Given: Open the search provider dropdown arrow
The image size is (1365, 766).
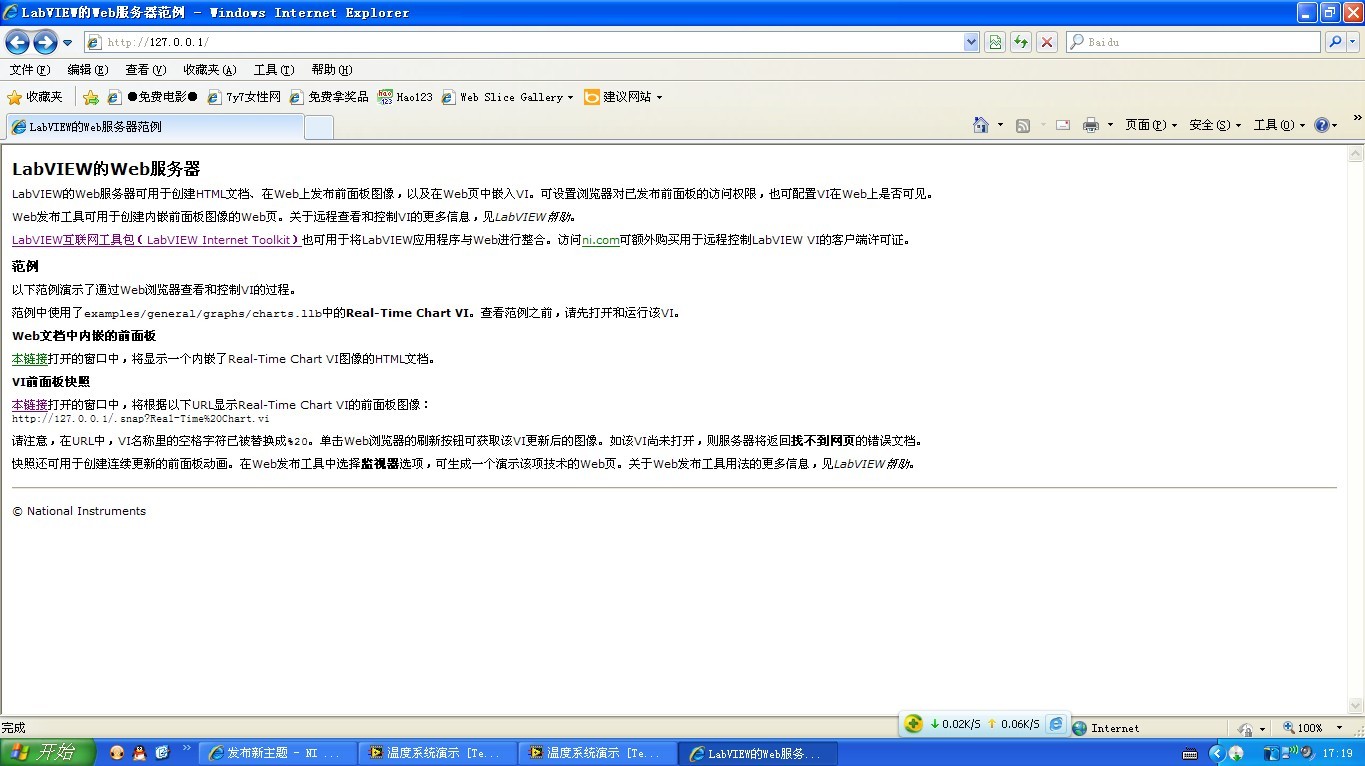Looking at the screenshot, I should 1353,42.
